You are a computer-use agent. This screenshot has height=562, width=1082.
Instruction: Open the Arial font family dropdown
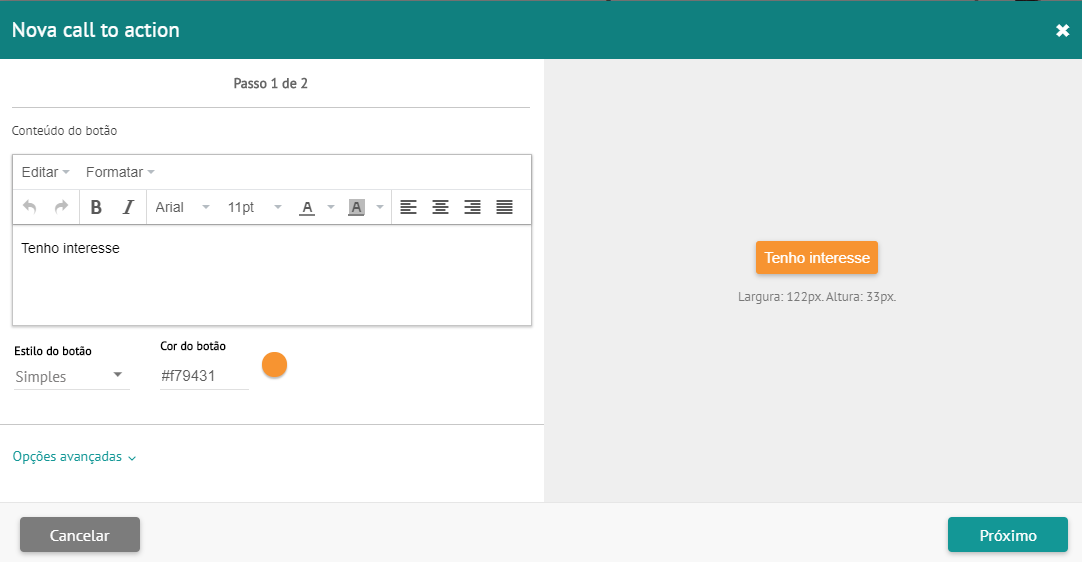point(182,207)
